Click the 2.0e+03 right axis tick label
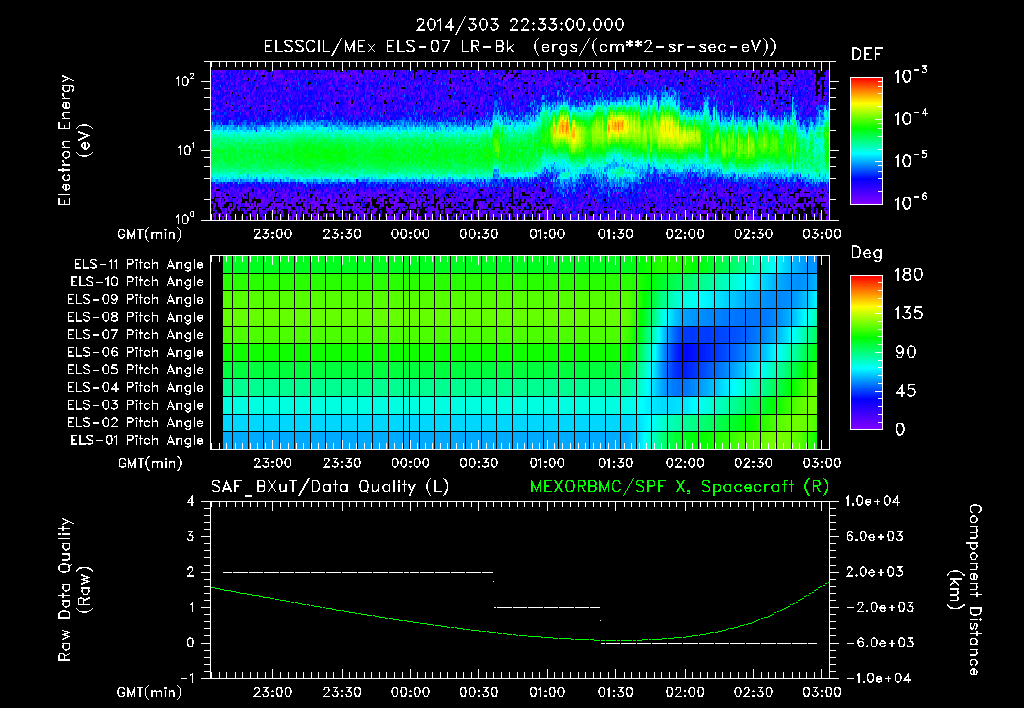The width and height of the screenshot is (1024, 708). (874, 572)
